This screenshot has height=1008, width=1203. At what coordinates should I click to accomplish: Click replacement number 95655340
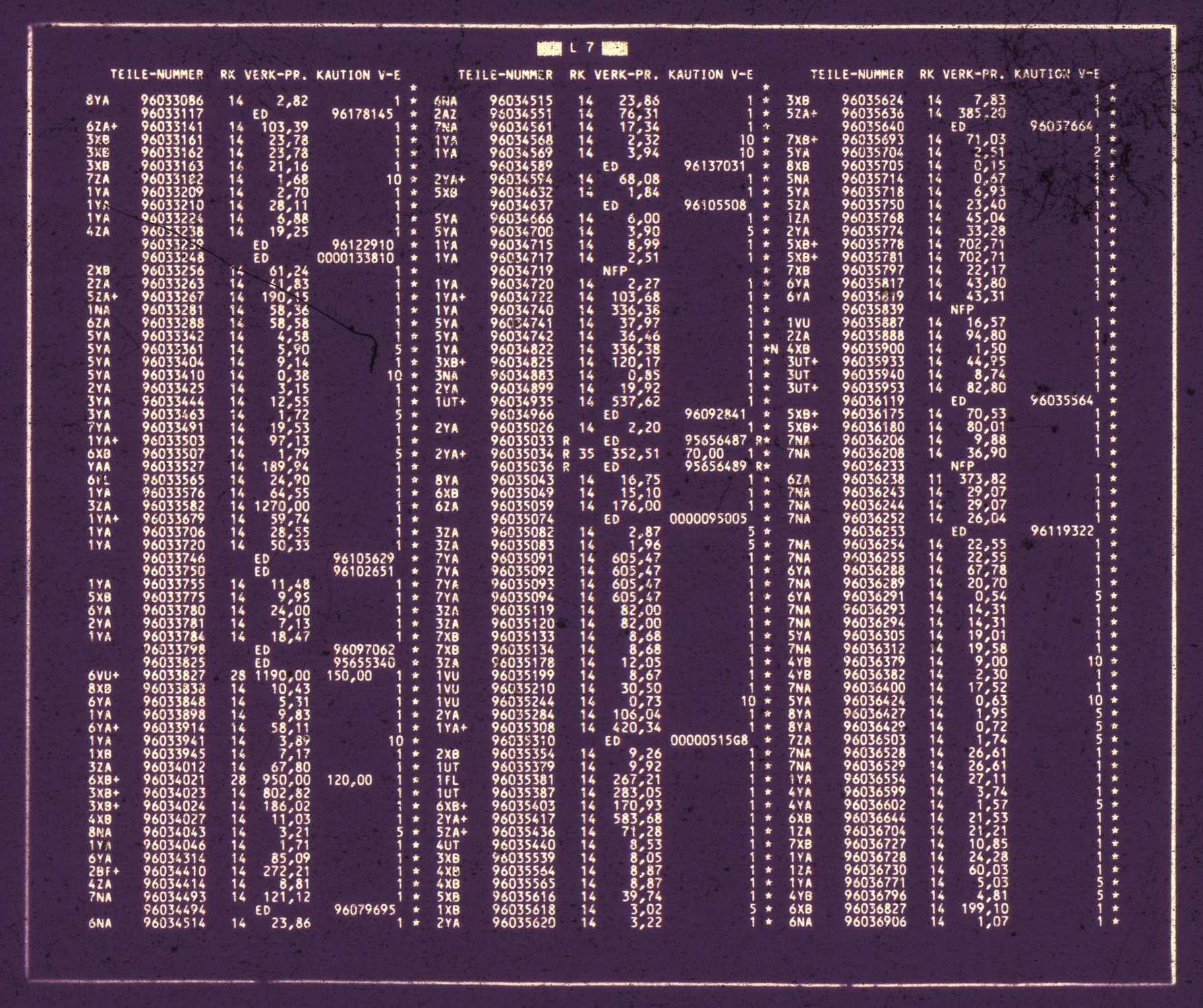(x=364, y=663)
